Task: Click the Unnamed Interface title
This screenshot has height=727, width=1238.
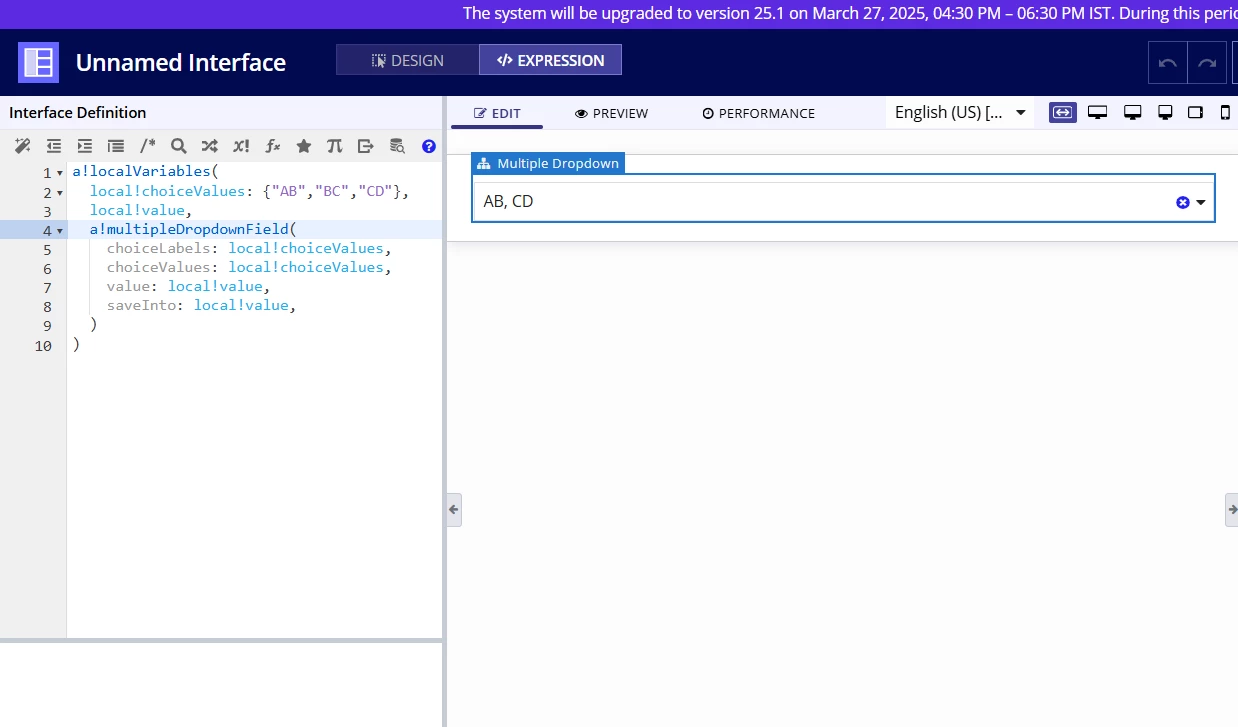Action: (181, 62)
